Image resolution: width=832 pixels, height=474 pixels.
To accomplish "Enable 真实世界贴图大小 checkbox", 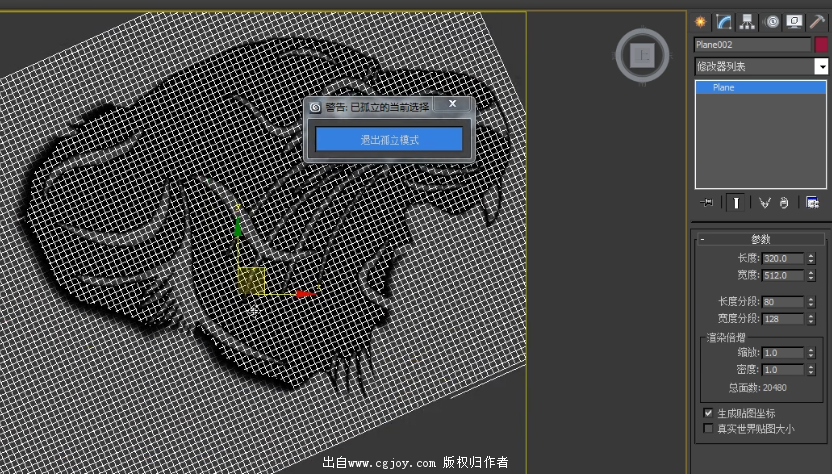I will tap(709, 429).
